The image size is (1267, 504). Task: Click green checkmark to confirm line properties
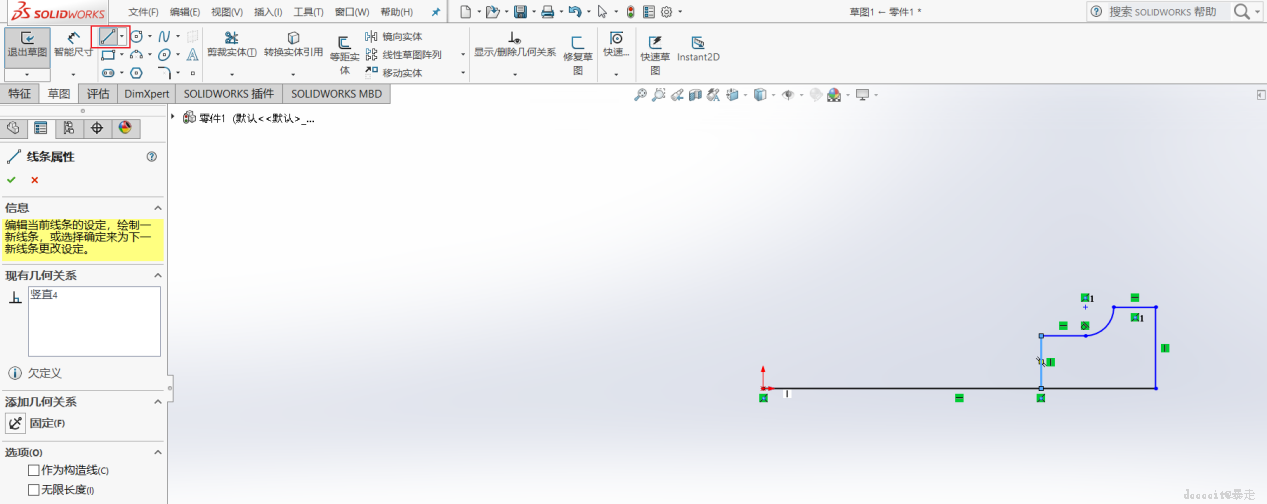11,180
